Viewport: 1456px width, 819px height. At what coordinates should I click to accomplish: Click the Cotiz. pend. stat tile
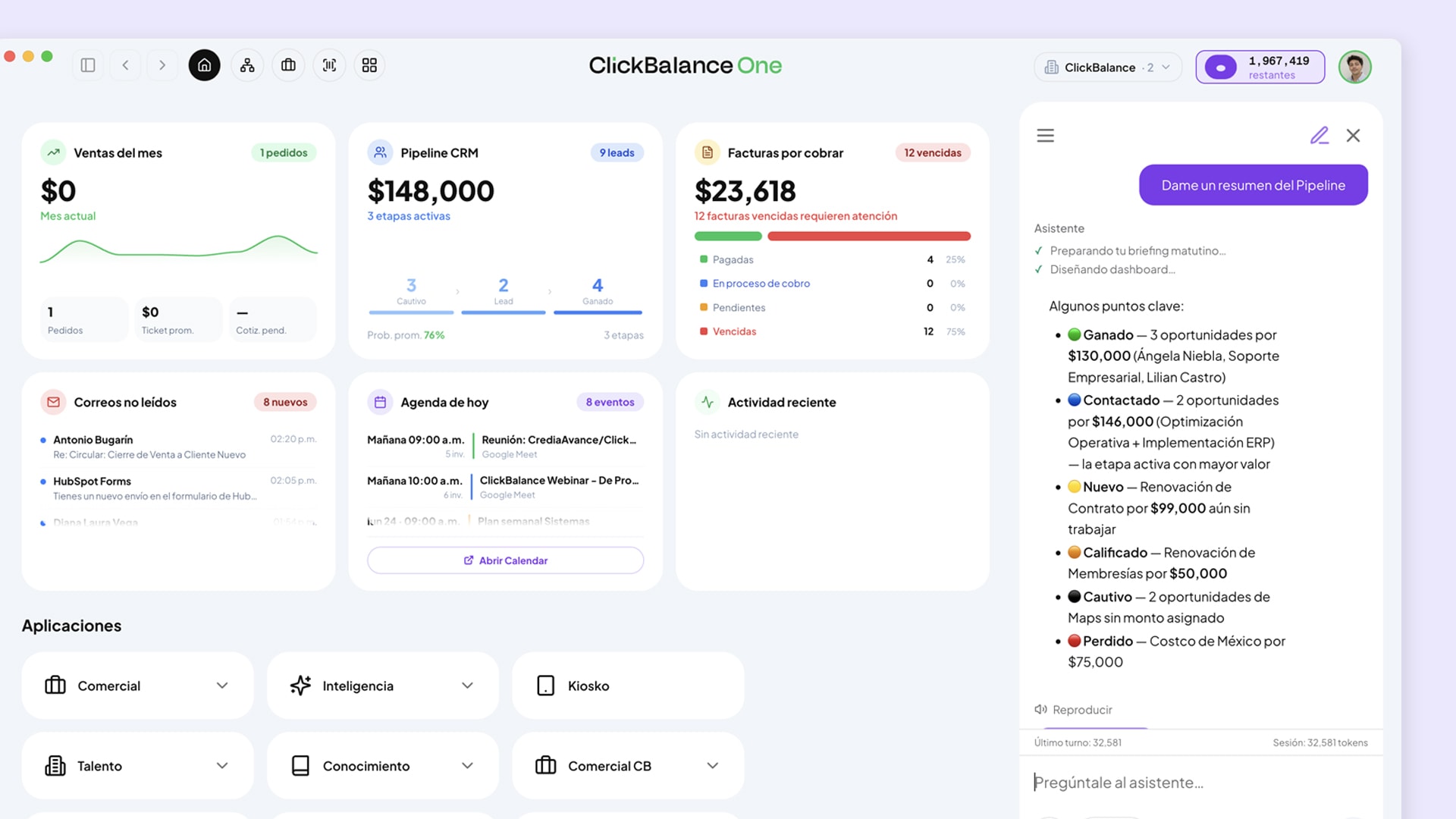(x=273, y=319)
